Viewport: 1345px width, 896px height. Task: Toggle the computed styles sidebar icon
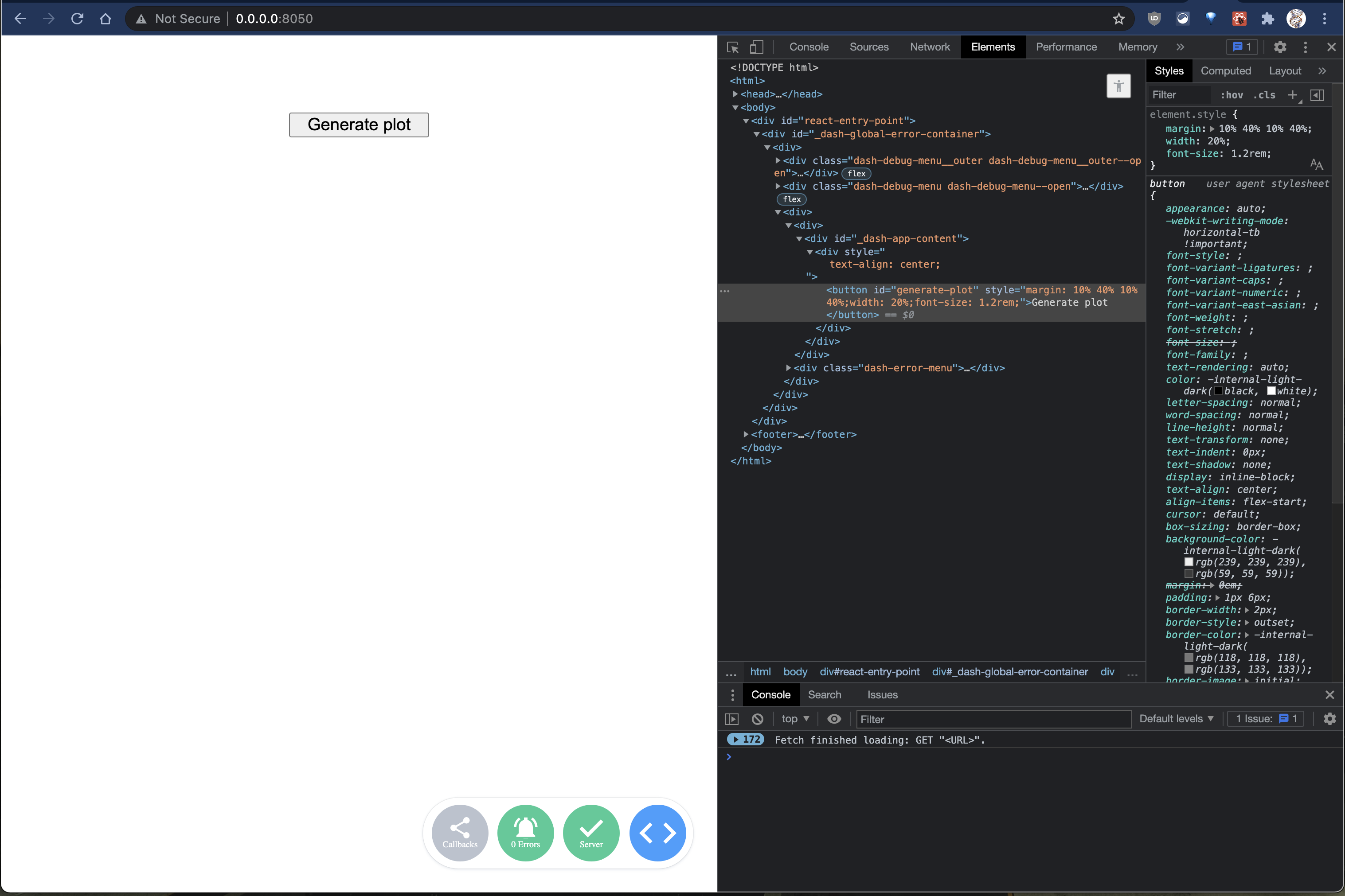[x=1317, y=95]
